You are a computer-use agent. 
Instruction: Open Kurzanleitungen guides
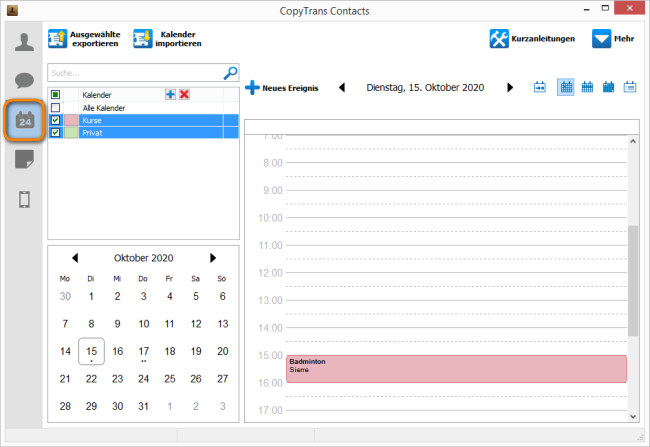(532, 39)
